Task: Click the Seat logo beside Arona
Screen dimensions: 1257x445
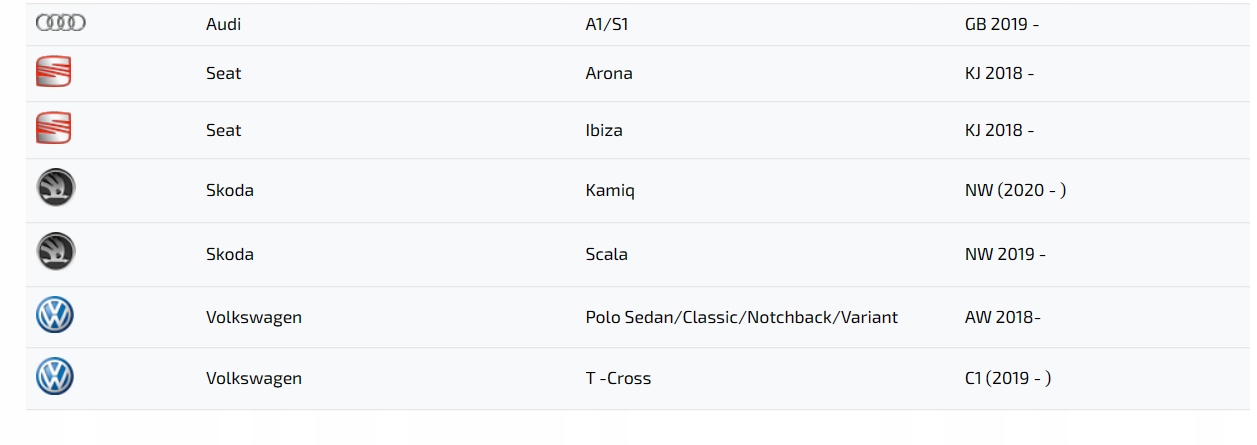Action: click(x=54, y=72)
